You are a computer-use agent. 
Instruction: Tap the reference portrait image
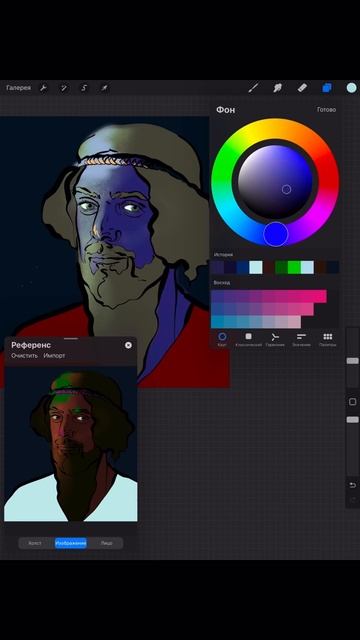(71, 444)
